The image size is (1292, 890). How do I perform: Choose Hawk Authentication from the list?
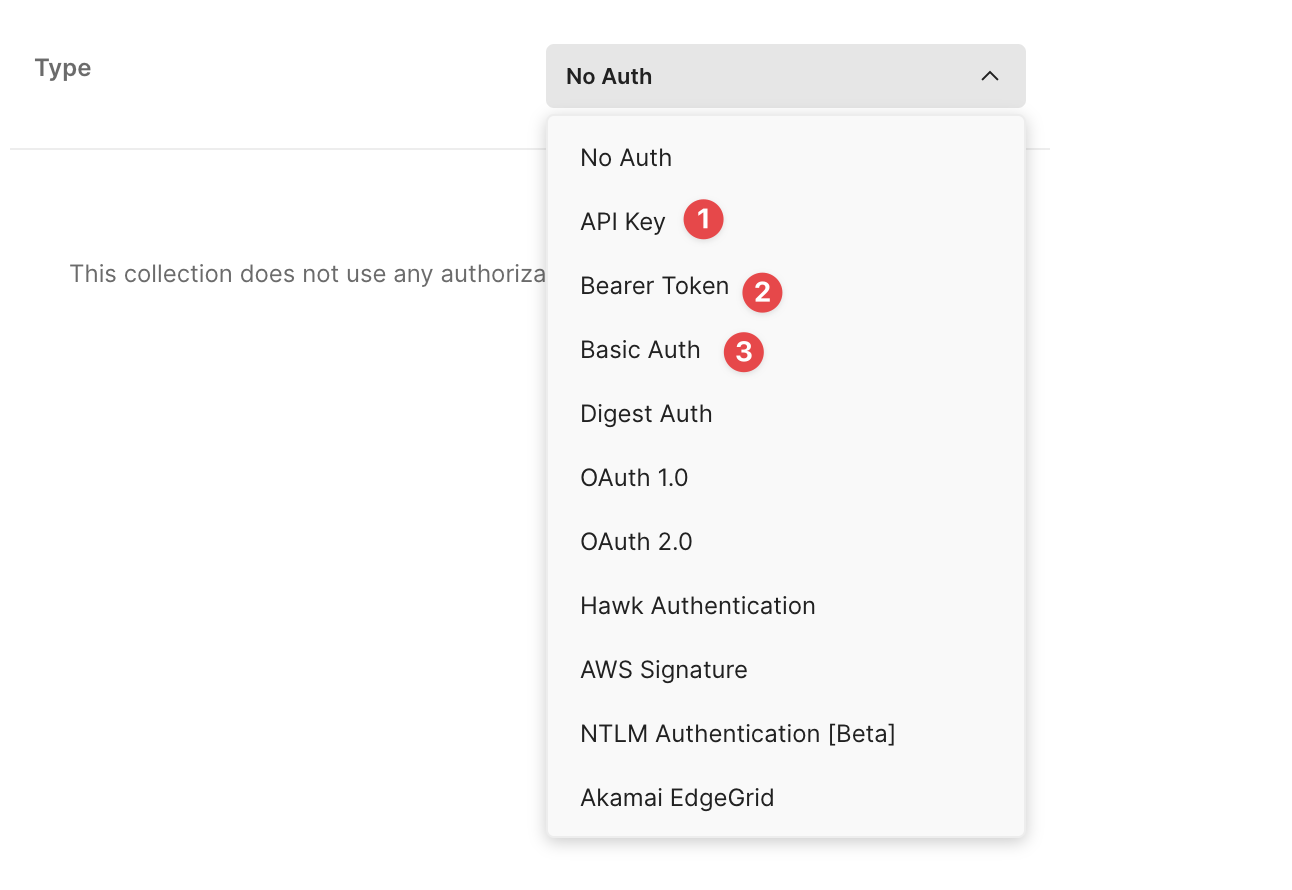point(697,605)
